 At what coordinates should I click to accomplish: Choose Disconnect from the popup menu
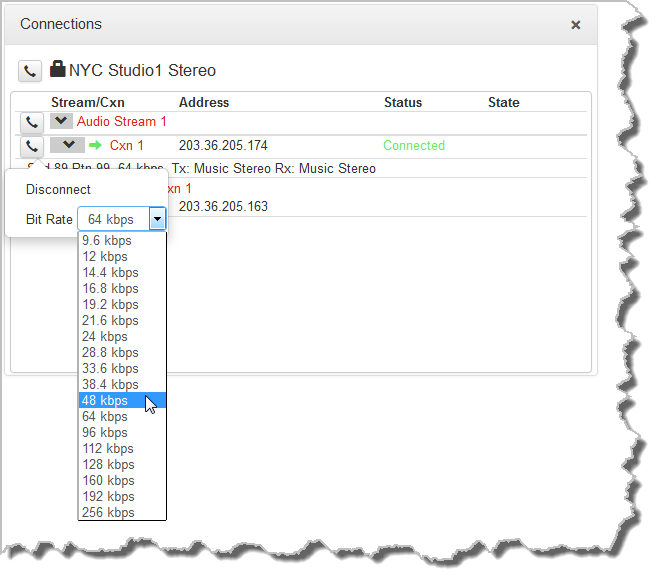pos(58,189)
